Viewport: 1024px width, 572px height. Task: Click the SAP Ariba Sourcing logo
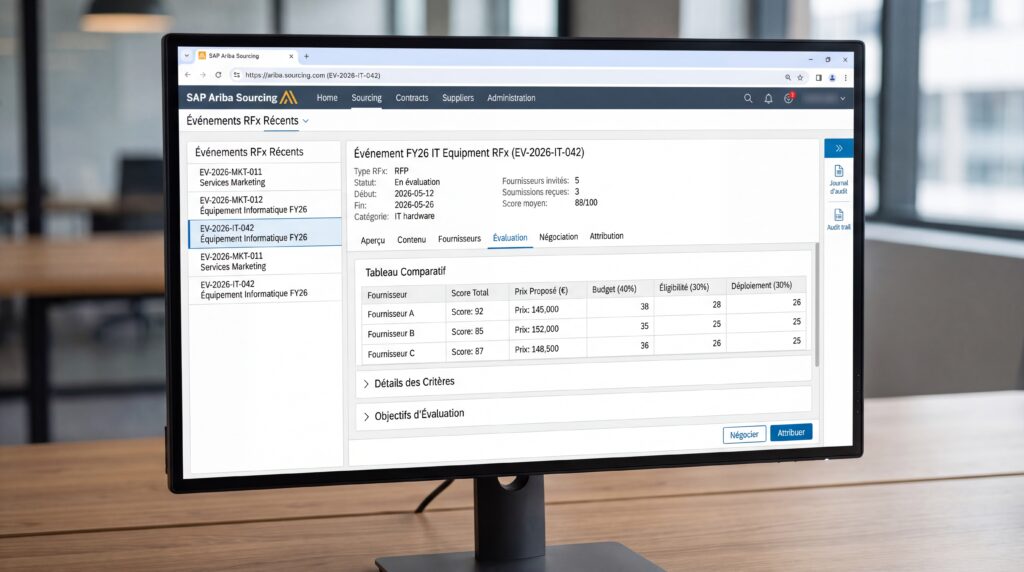242,97
